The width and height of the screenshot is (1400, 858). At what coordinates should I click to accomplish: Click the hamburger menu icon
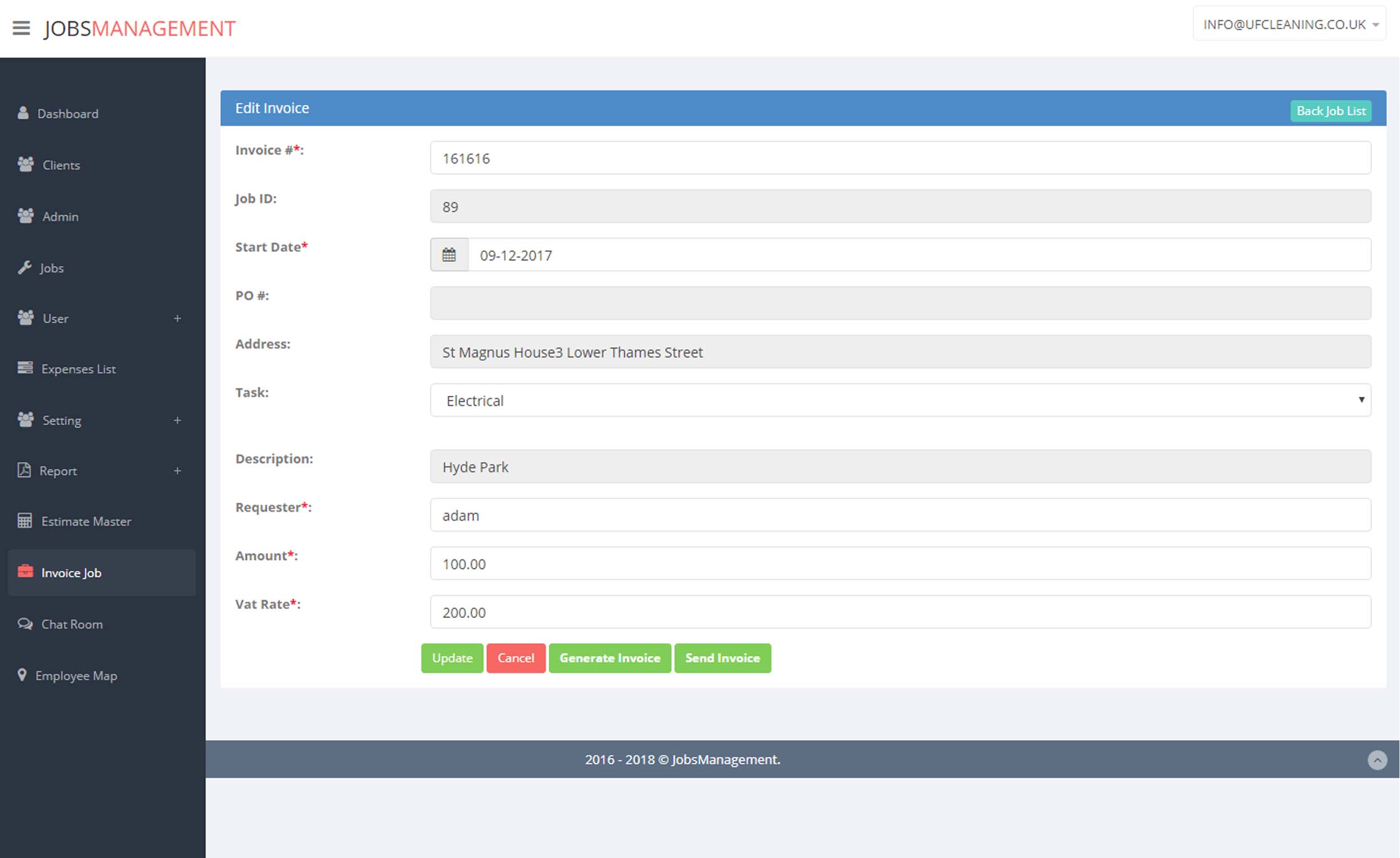coord(21,28)
